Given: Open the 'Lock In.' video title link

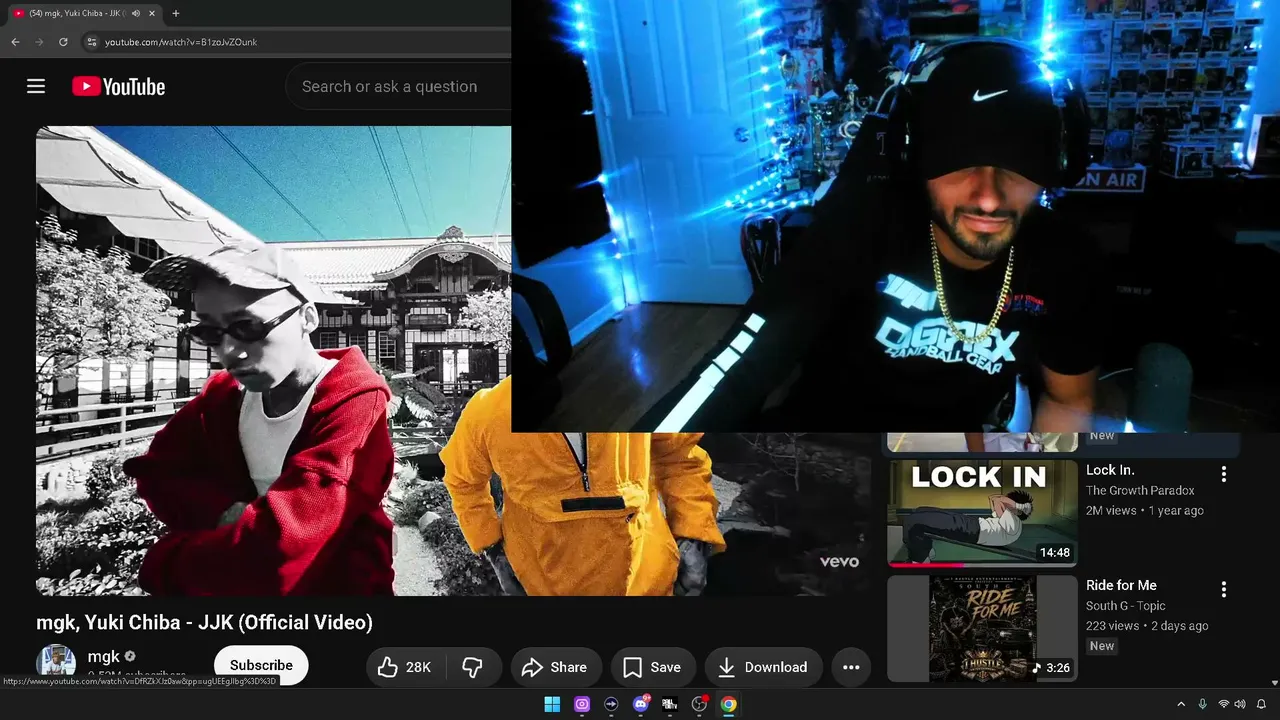Looking at the screenshot, I should pos(1110,470).
